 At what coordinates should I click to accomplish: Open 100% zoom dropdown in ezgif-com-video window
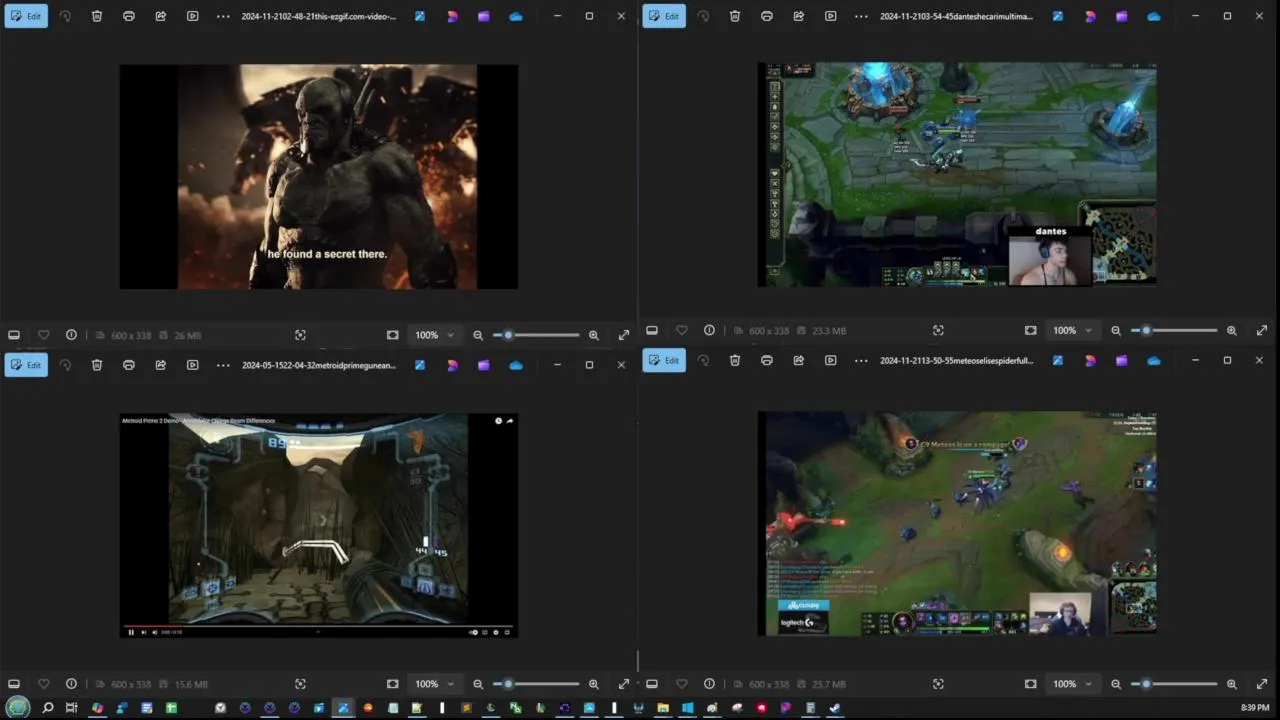pyautogui.click(x=434, y=335)
